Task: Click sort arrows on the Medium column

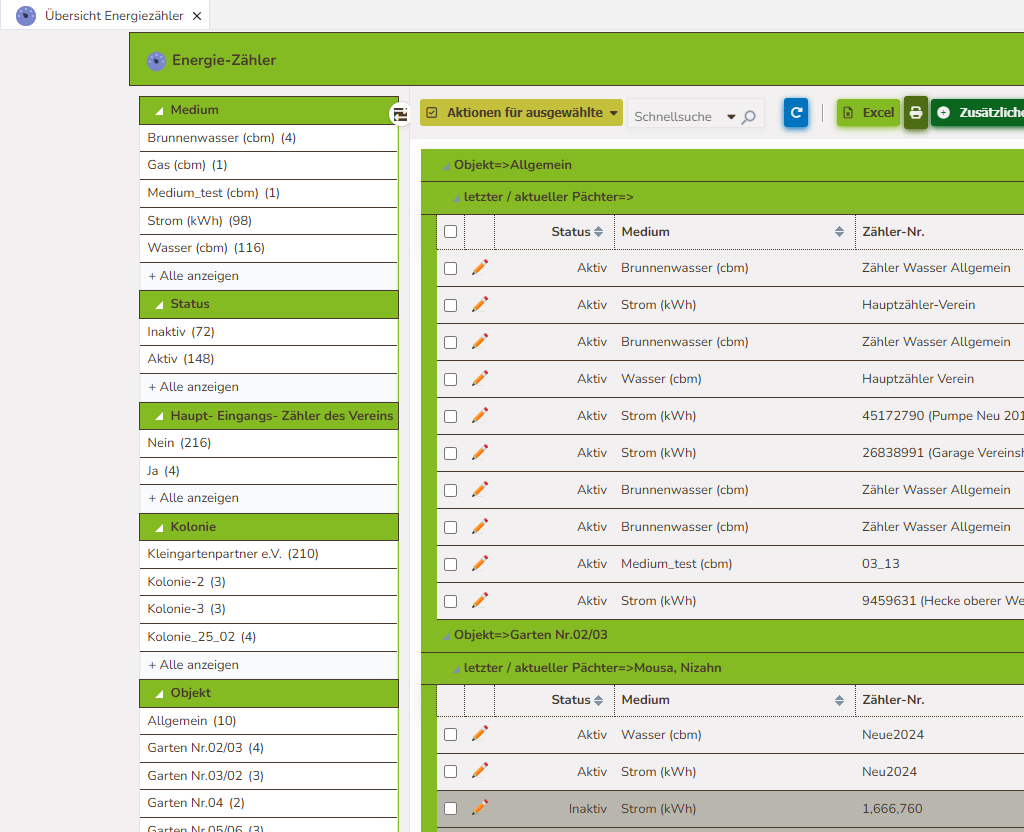Action: pyautogui.click(x=839, y=232)
